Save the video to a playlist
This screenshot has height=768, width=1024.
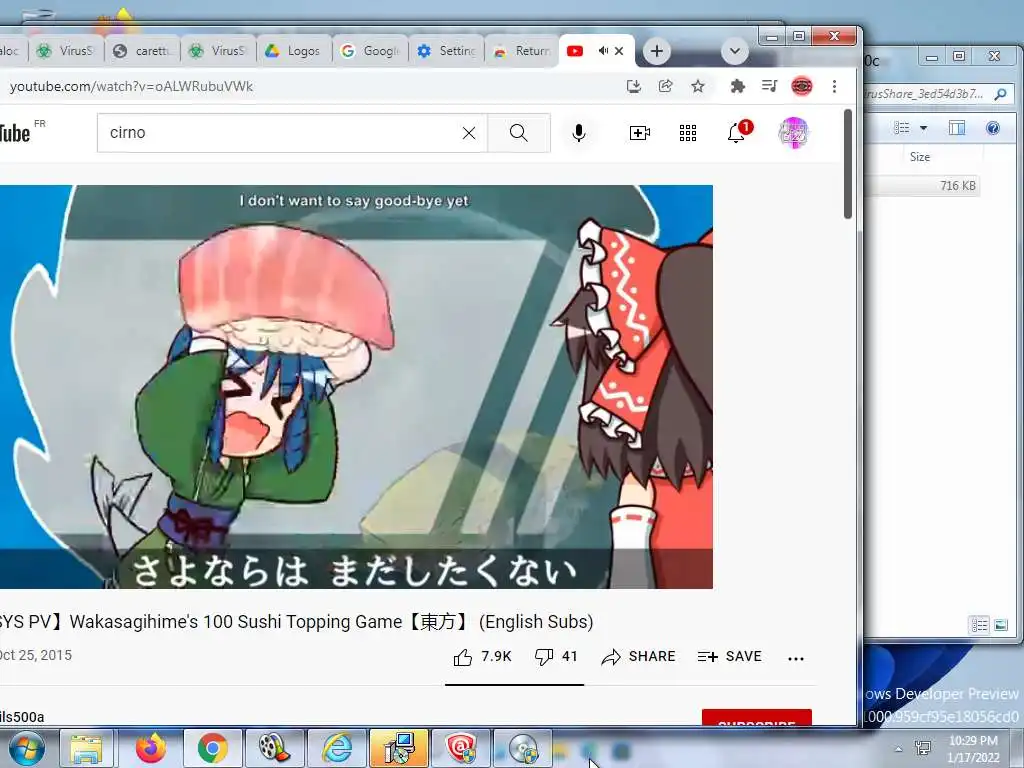[729, 657]
